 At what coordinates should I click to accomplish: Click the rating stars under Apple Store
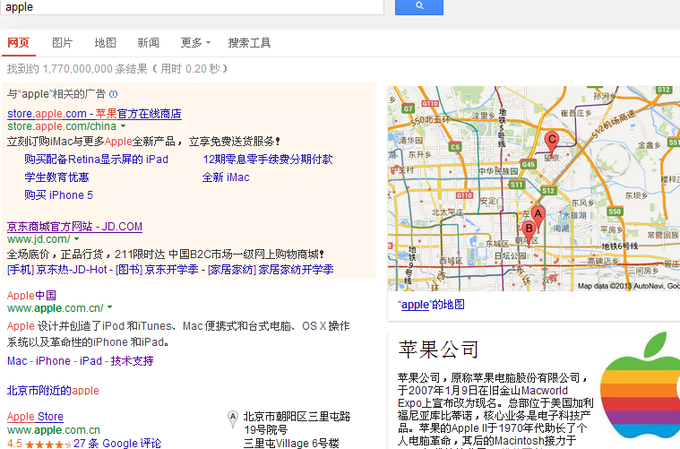[48, 444]
